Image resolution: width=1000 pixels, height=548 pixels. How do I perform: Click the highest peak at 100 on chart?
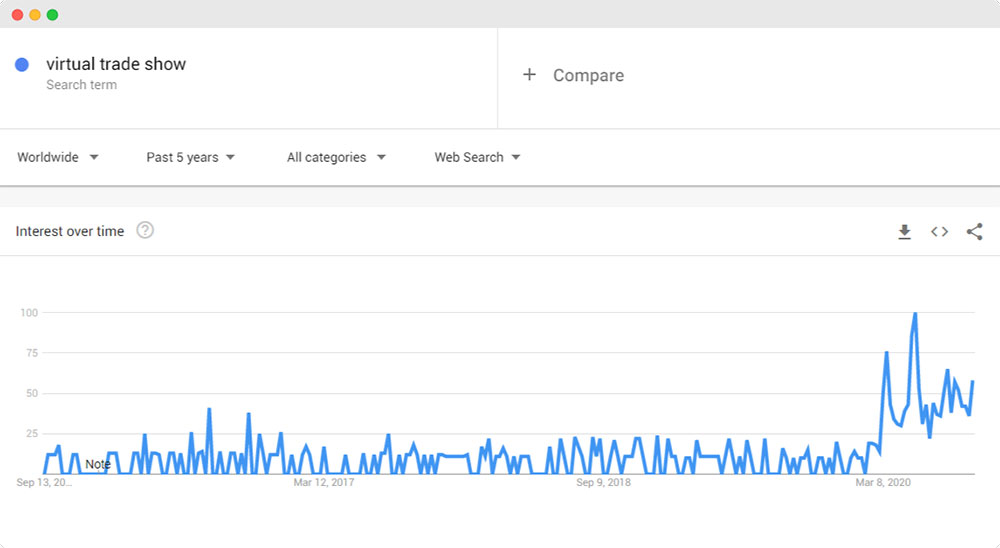(915, 314)
